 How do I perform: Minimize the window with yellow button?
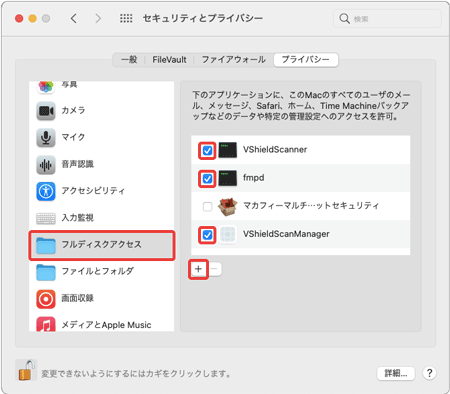point(32,18)
